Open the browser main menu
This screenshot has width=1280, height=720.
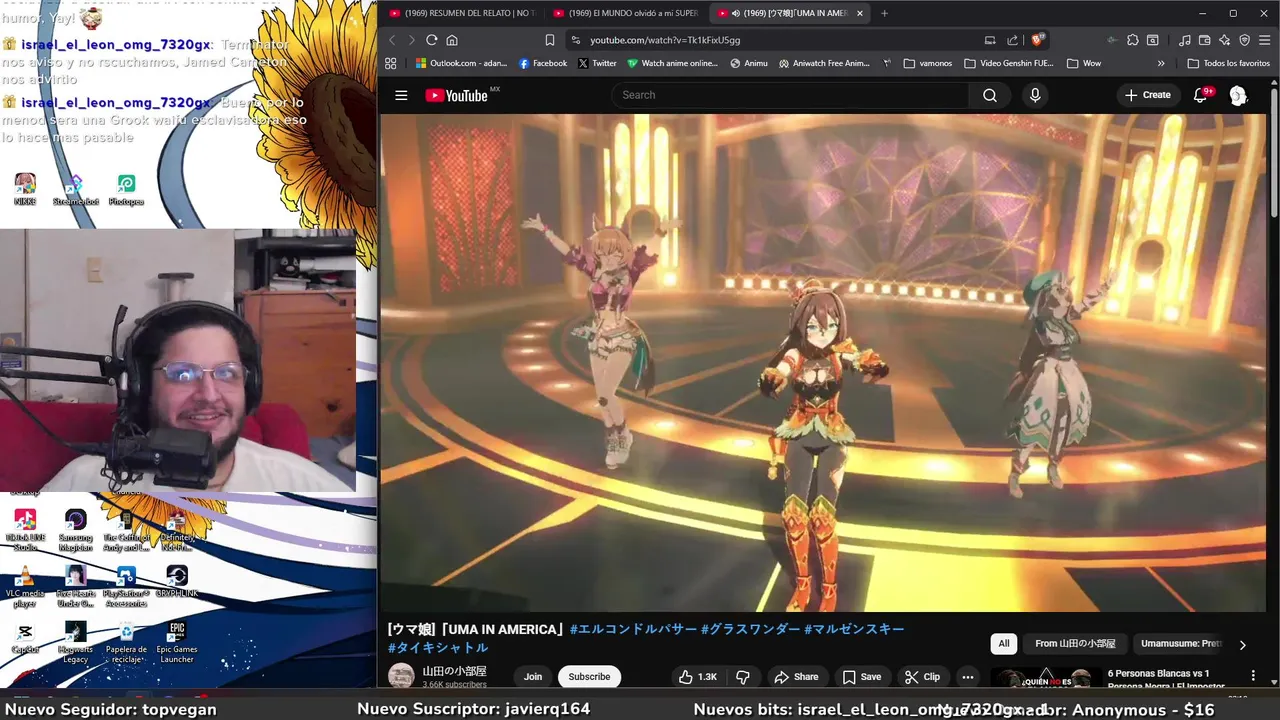click(1265, 40)
